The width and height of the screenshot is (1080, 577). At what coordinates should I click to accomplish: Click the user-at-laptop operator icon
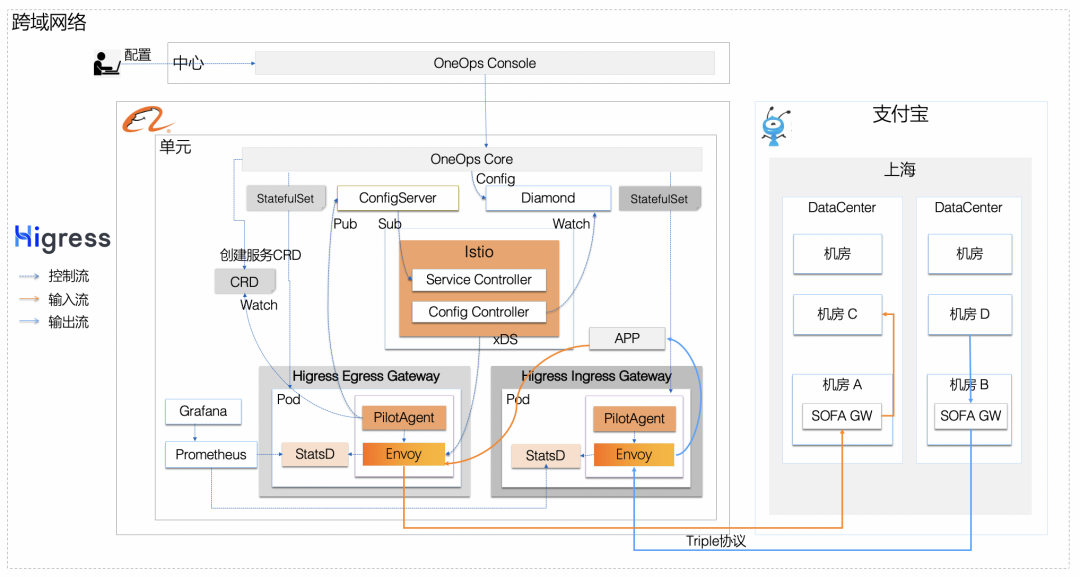pos(107,63)
